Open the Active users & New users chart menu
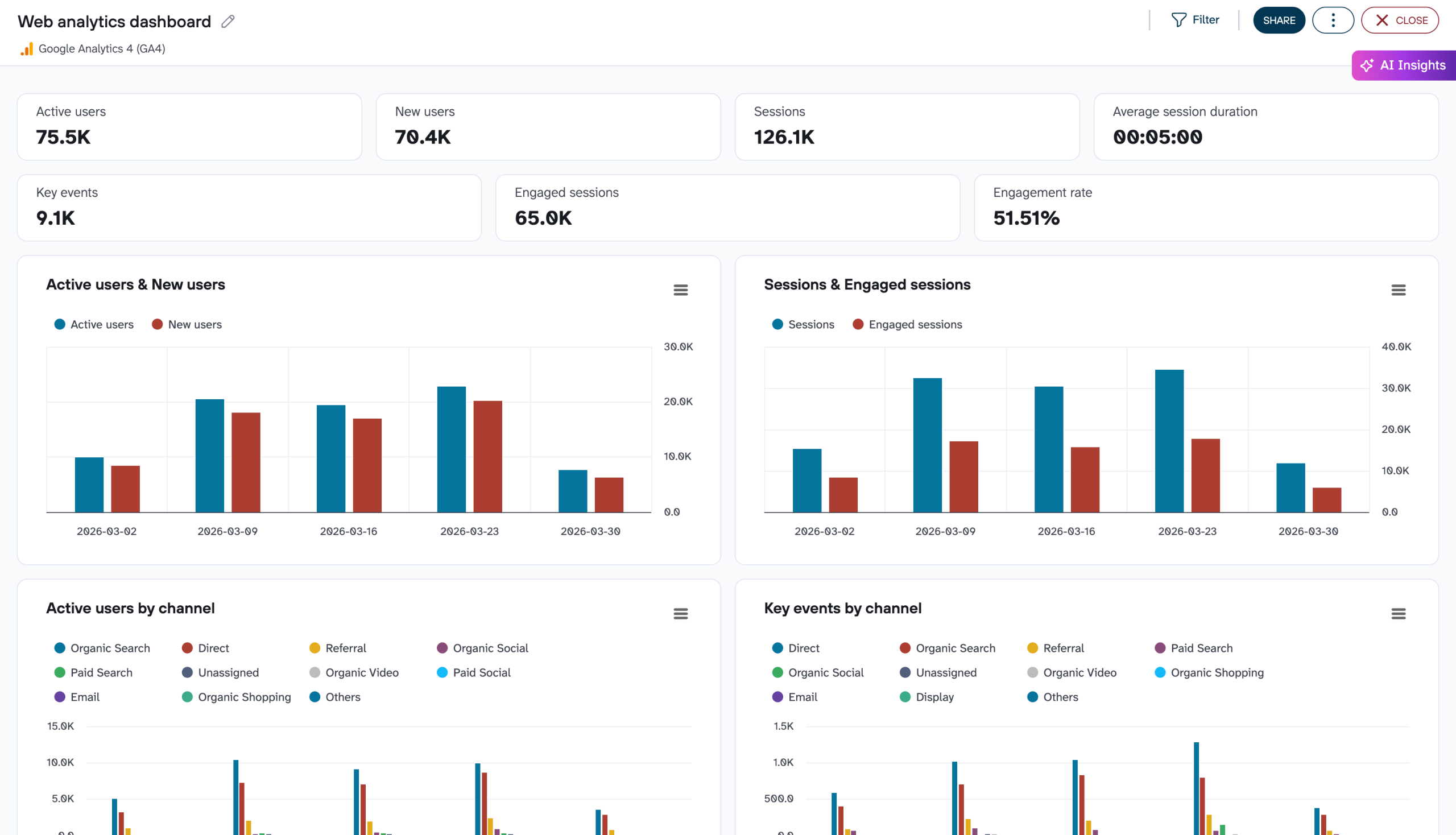This screenshot has height=835, width=1456. [681, 290]
